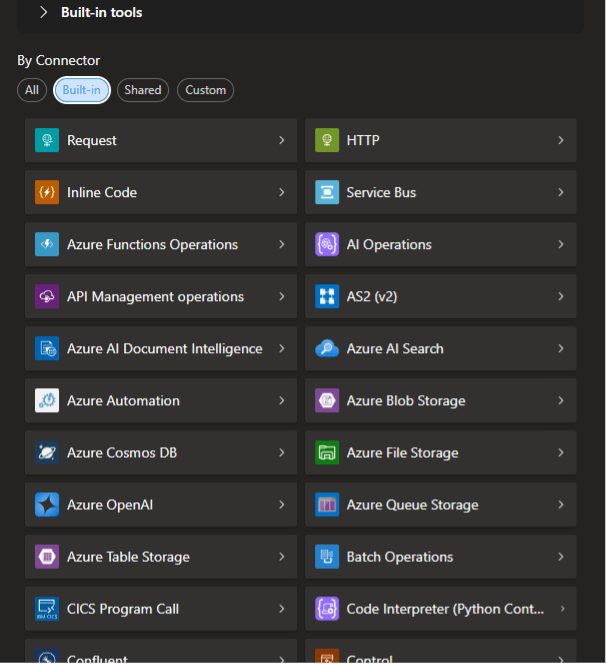Open the Azure OpenAI icon
This screenshot has width=606, height=664.
click(x=47, y=505)
